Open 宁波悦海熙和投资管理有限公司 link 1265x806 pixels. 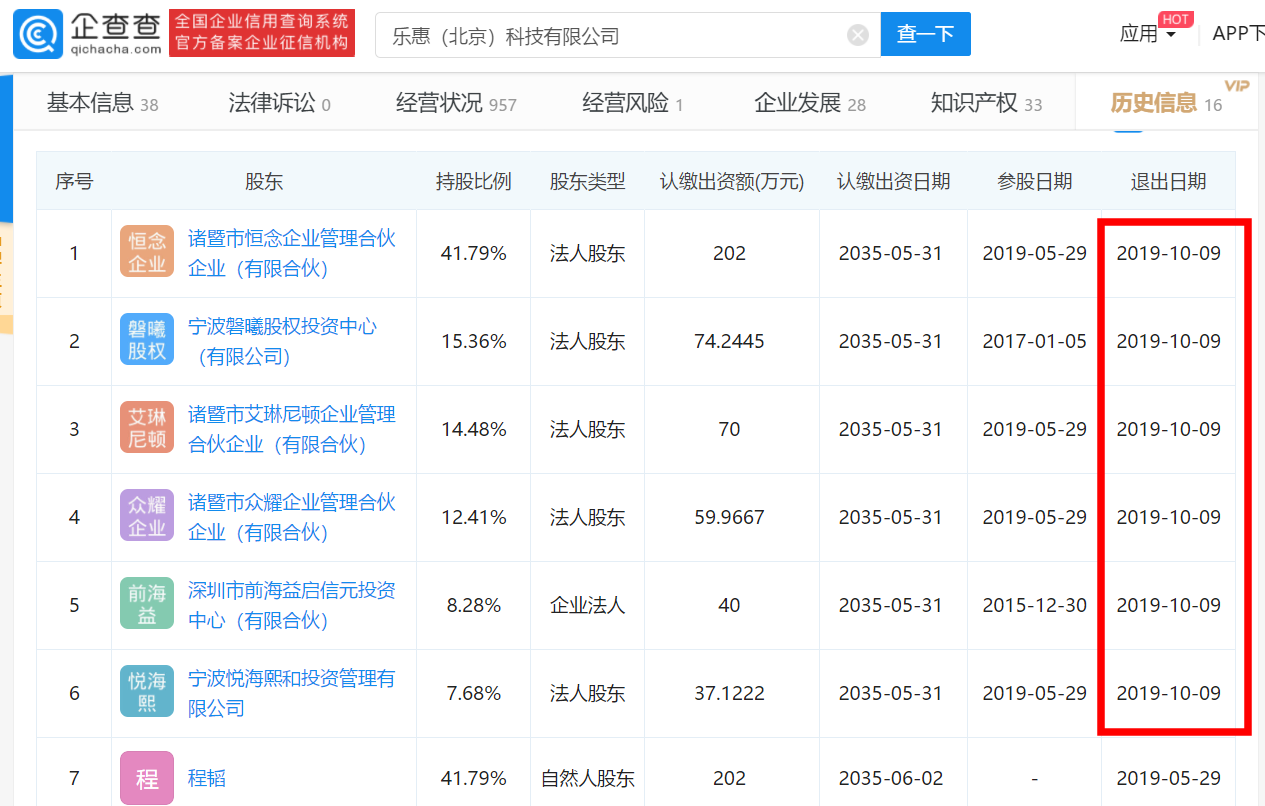click(x=292, y=694)
